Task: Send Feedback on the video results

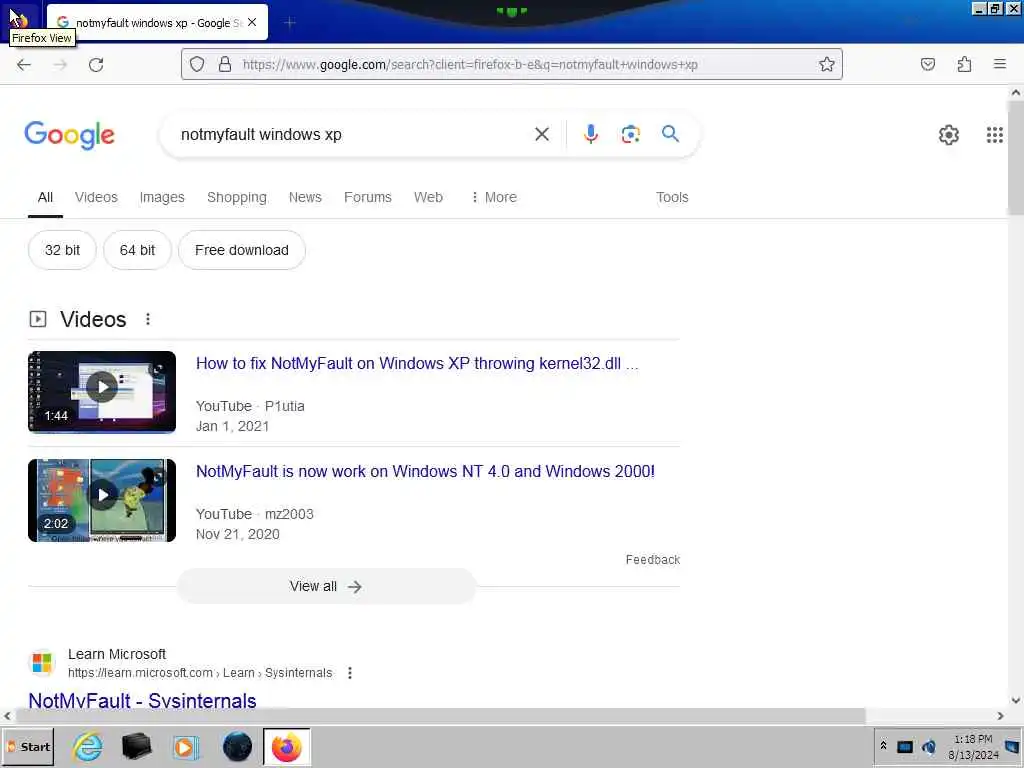Action: point(652,560)
